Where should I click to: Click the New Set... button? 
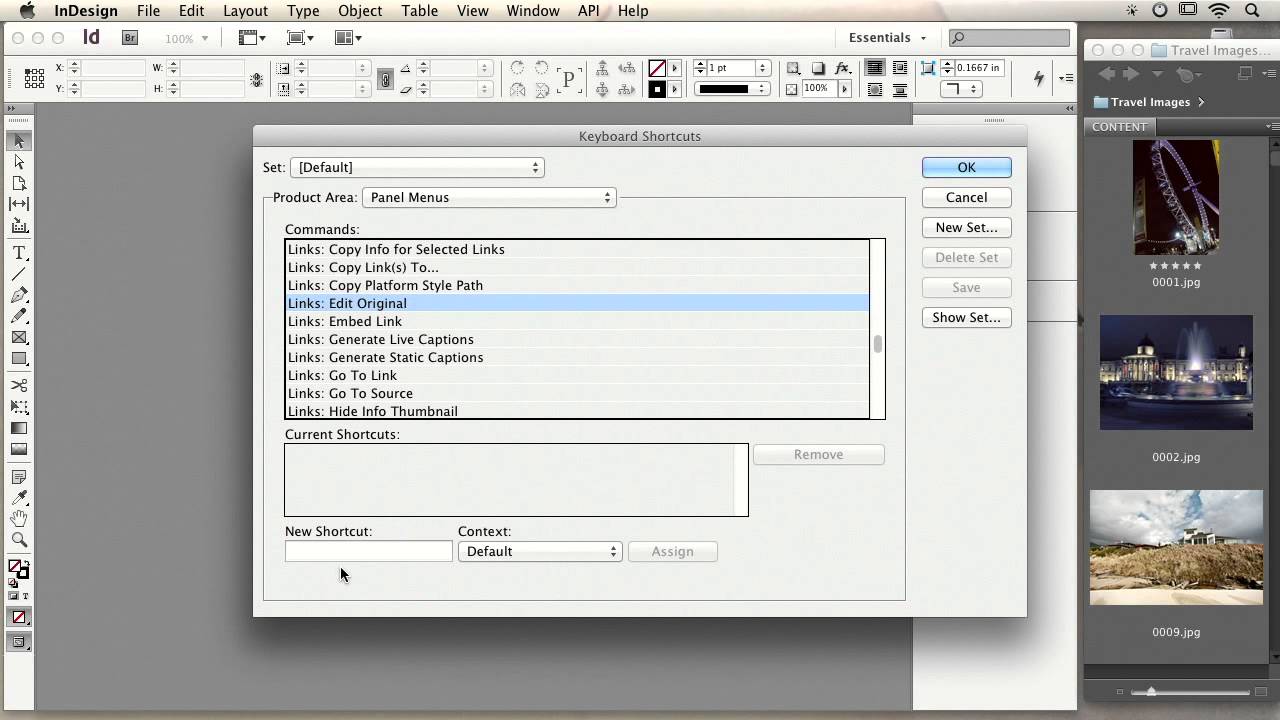[966, 227]
